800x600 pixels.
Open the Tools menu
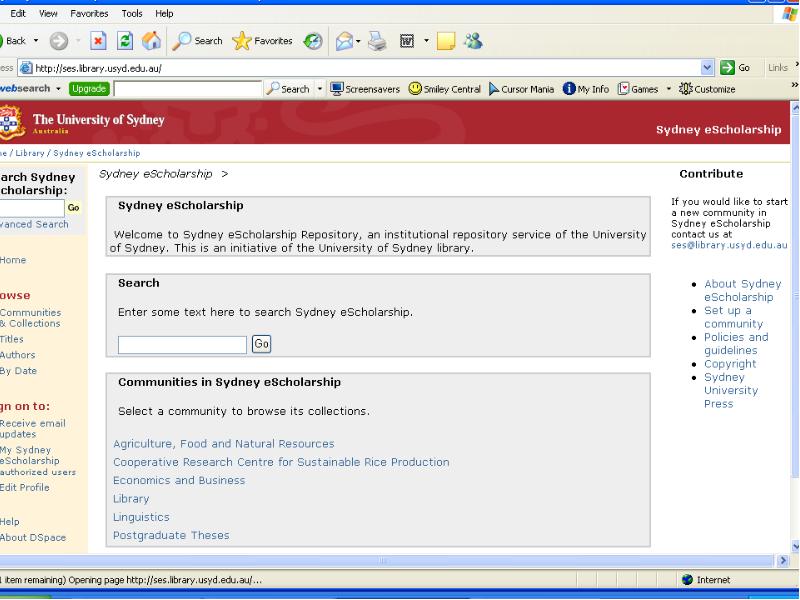[x=132, y=14]
